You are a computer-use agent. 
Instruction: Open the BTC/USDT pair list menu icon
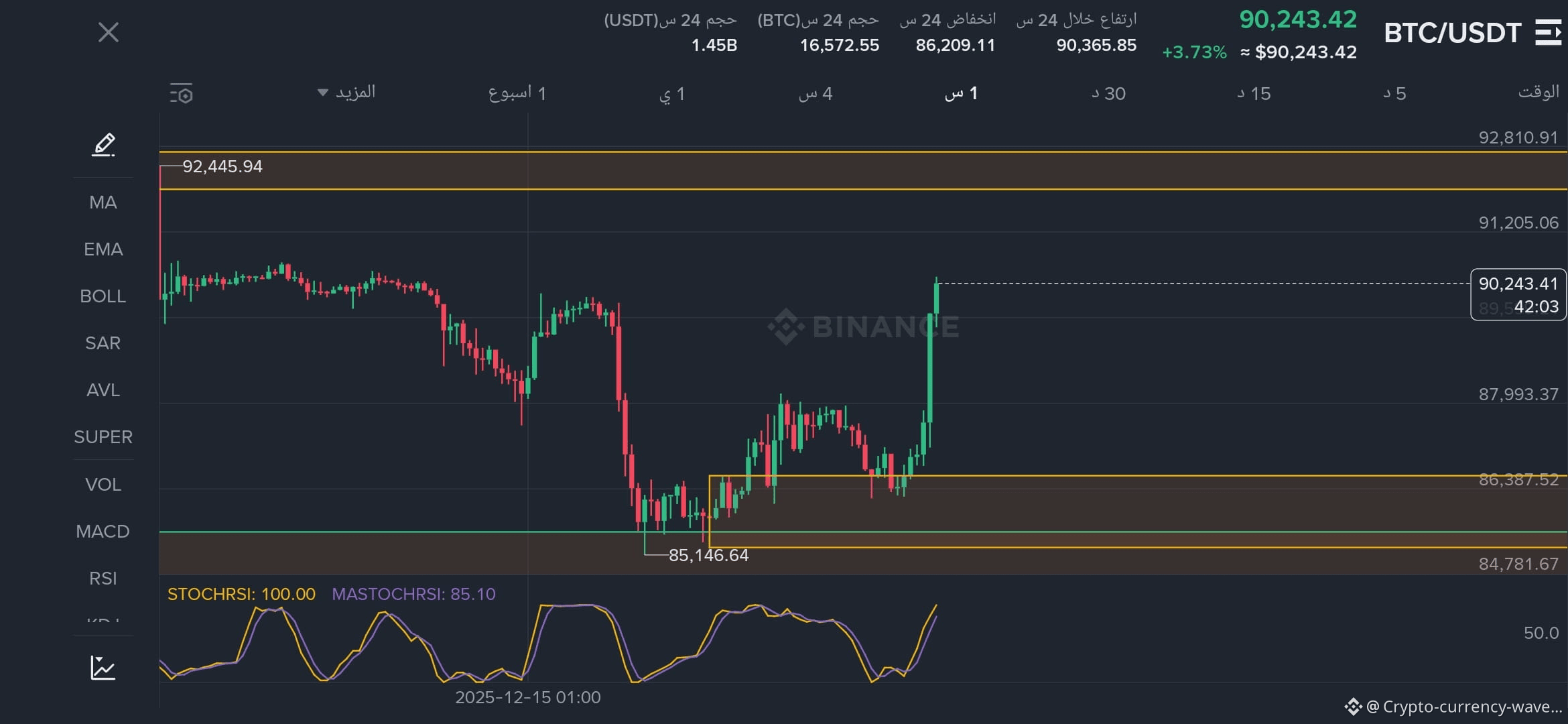(x=1548, y=32)
